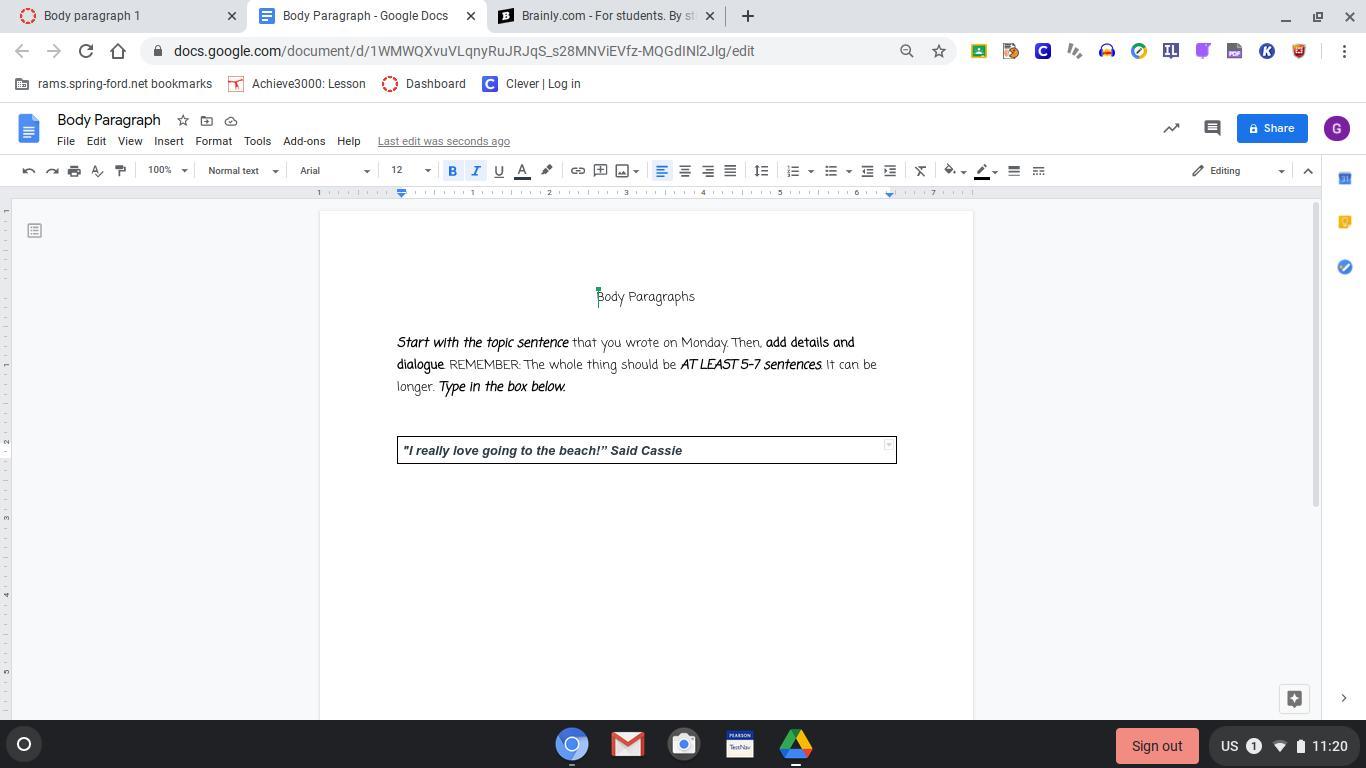Click the document title Body Paragraph
The image size is (1366, 768).
pos(109,120)
